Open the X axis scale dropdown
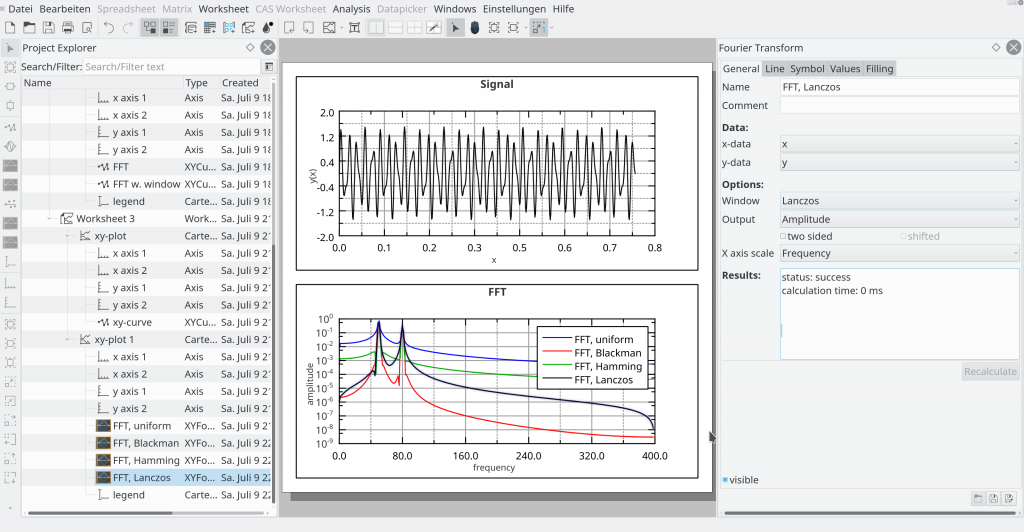1024x532 pixels. click(899, 254)
